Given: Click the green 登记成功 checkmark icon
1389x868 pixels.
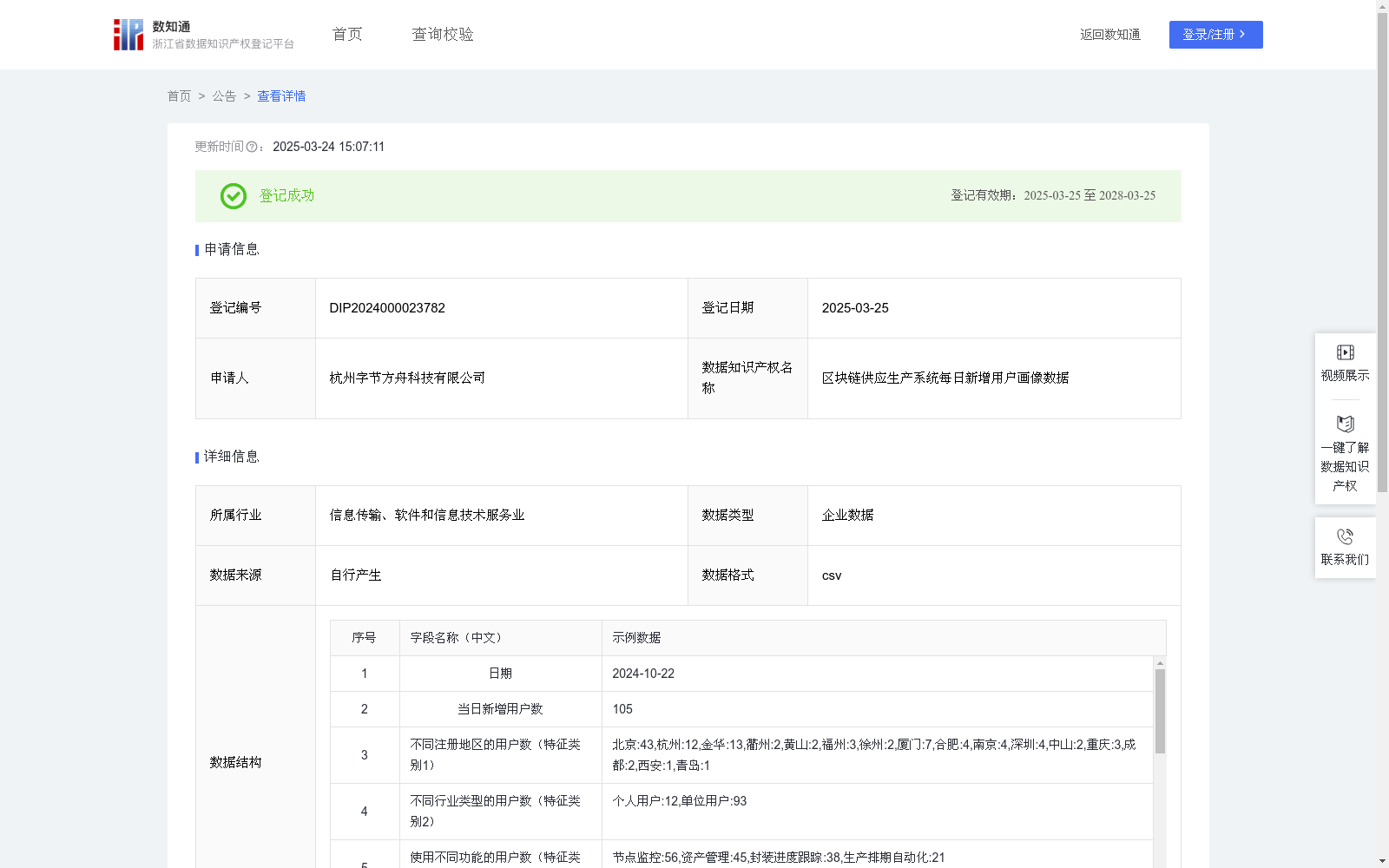Looking at the screenshot, I should 233,196.
